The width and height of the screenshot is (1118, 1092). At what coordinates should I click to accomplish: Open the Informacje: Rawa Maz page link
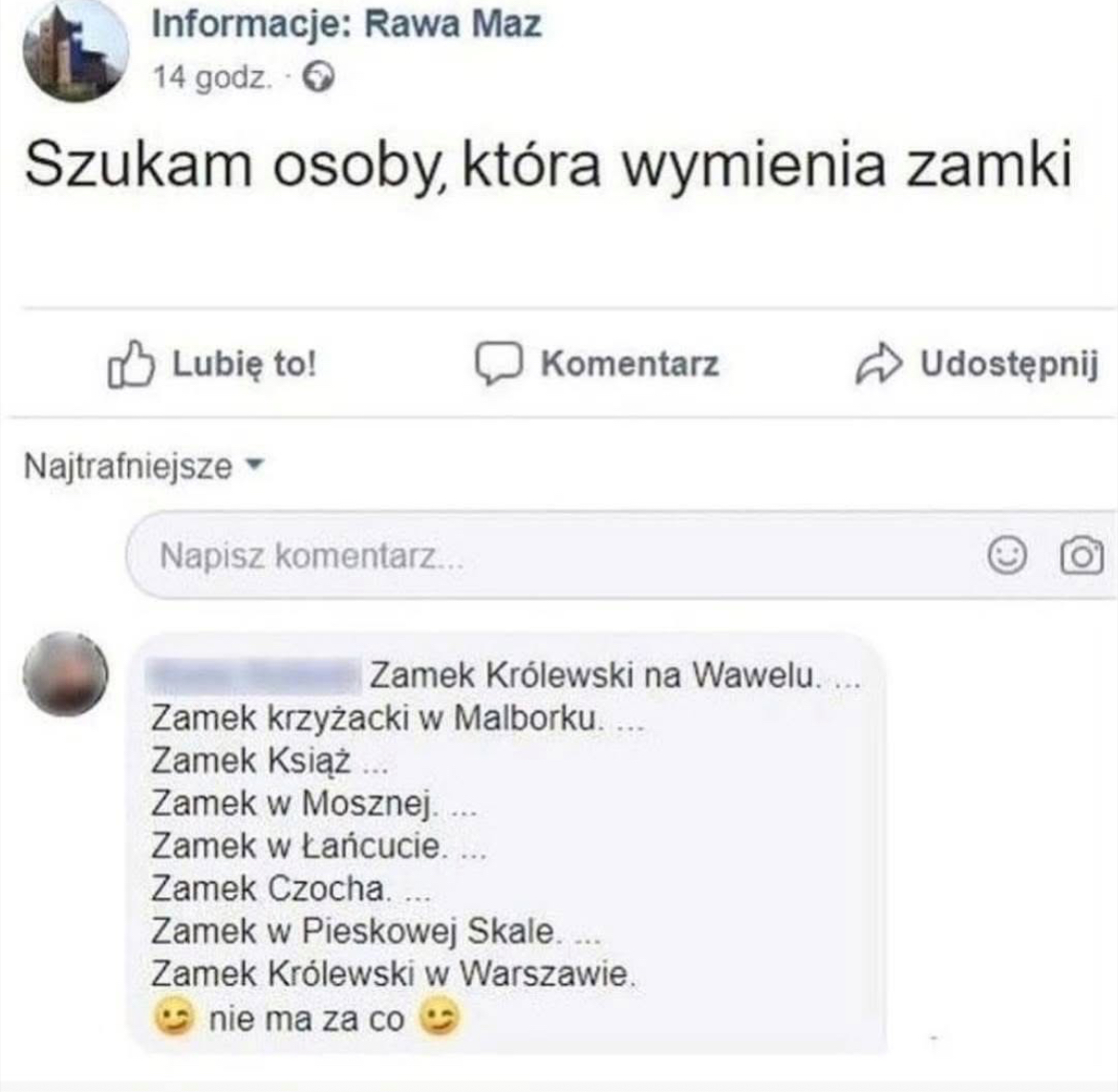point(347,24)
